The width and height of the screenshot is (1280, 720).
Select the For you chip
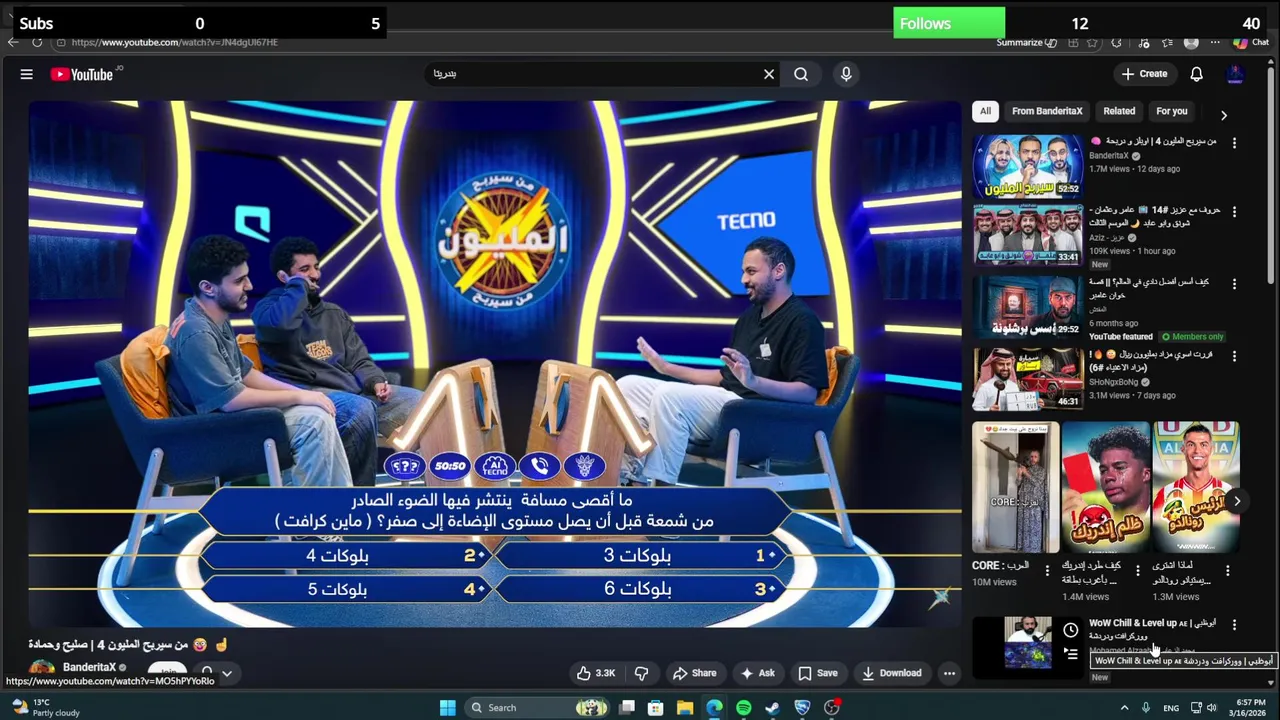coord(1171,111)
